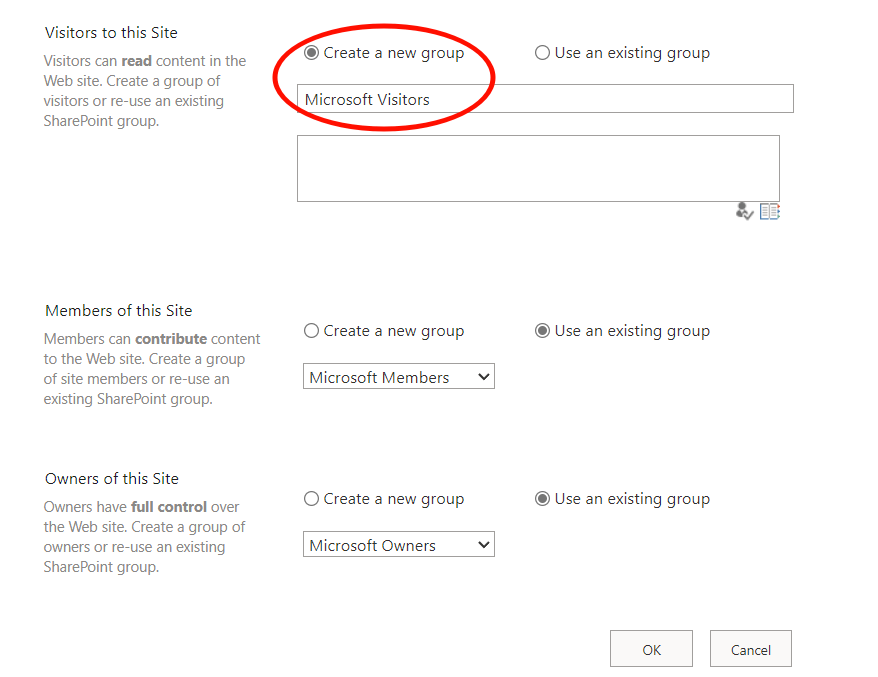Click the Check Names icon
Viewport: 878px width, 677px height.
[744, 211]
